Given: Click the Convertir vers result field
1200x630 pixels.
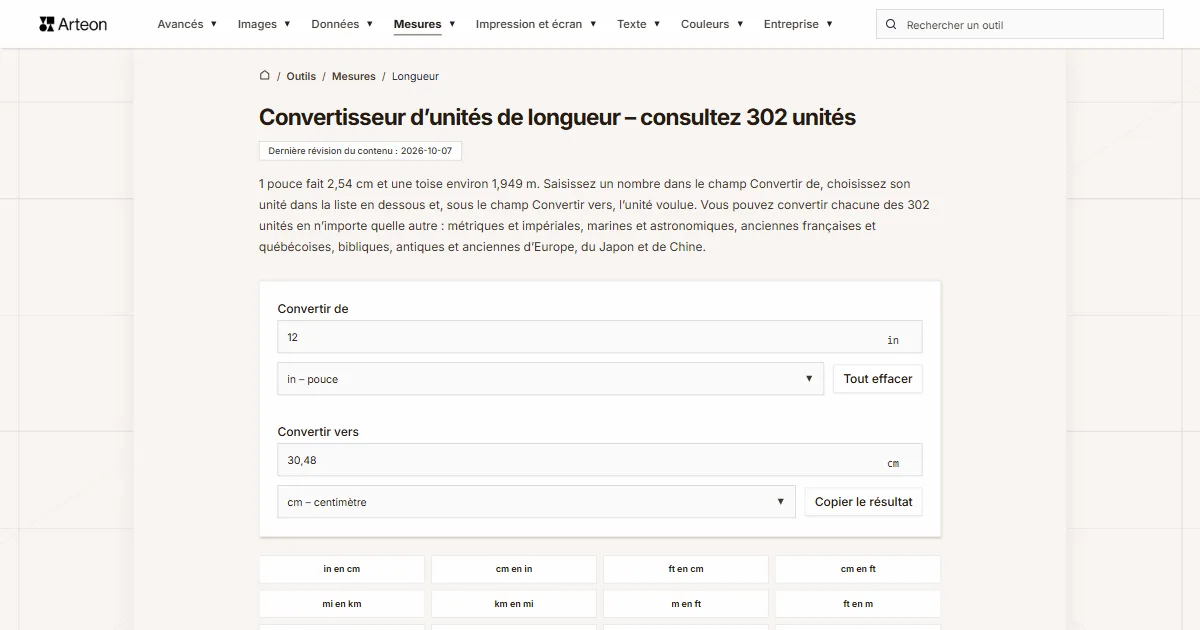Looking at the screenshot, I should pos(600,460).
